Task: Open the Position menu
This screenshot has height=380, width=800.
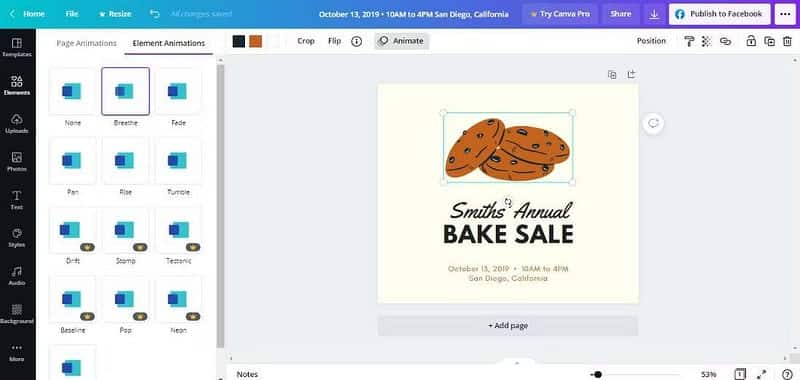Action: [651, 41]
